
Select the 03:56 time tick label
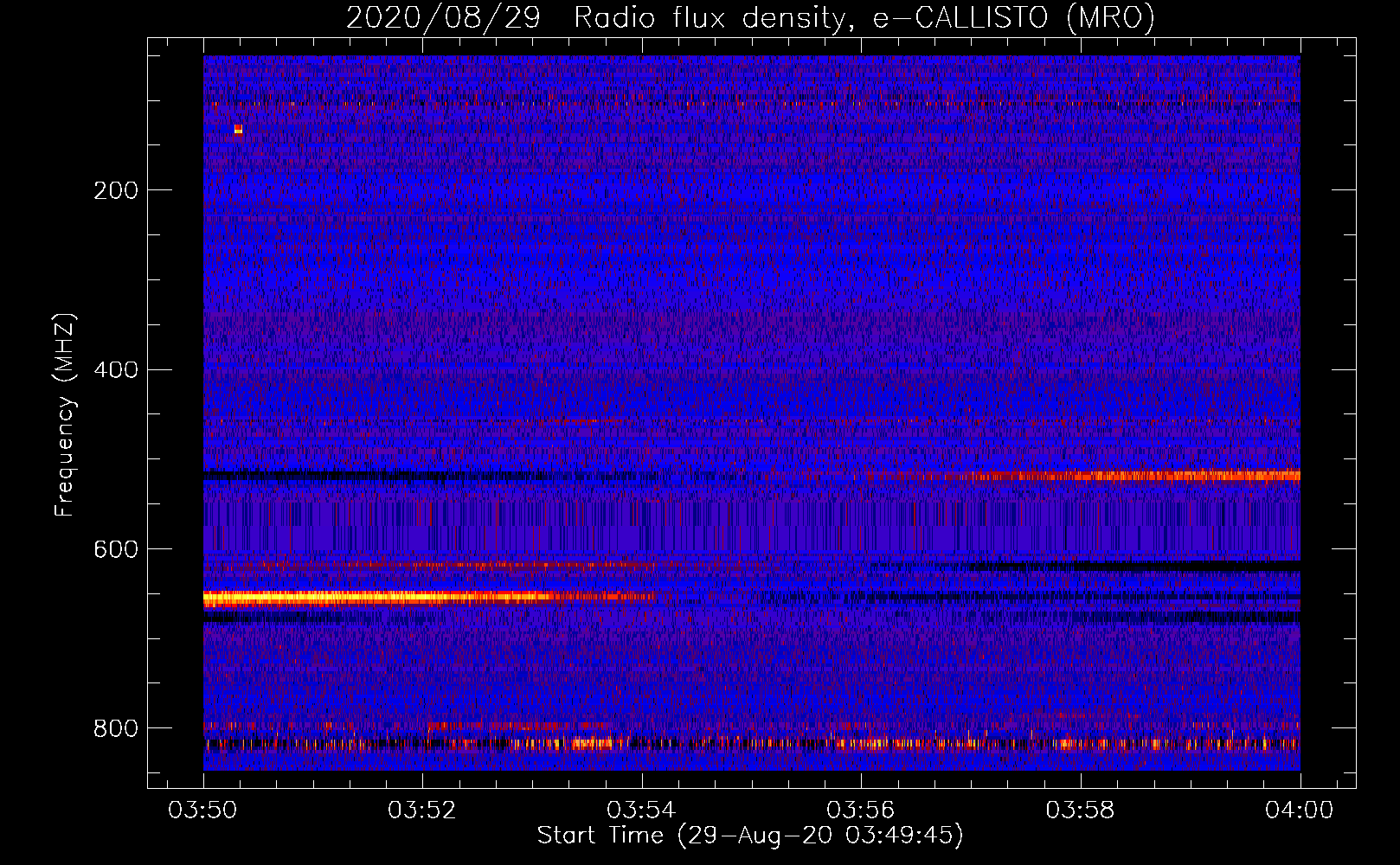tap(861, 811)
